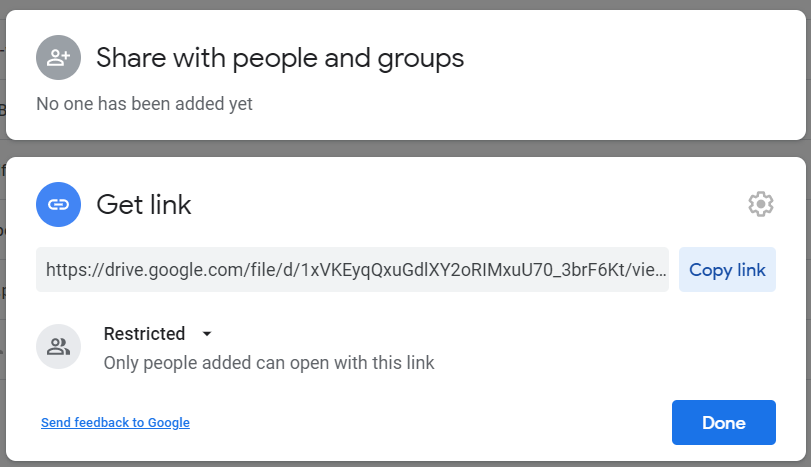Open link settings with the gear icon
This screenshot has height=467, width=811.
(761, 204)
